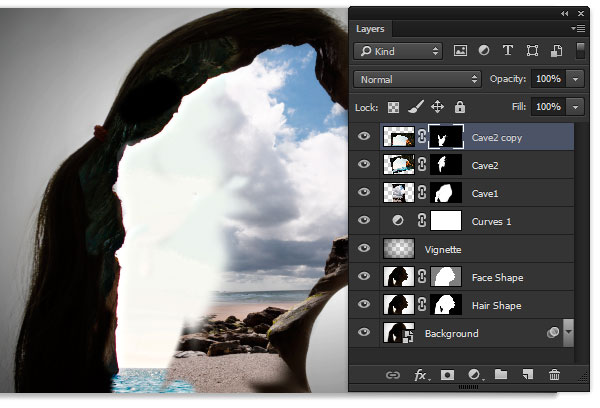Screen dimensions: 600x408
Task: Filter layers by type layers icon
Action: pyautogui.click(x=507, y=51)
